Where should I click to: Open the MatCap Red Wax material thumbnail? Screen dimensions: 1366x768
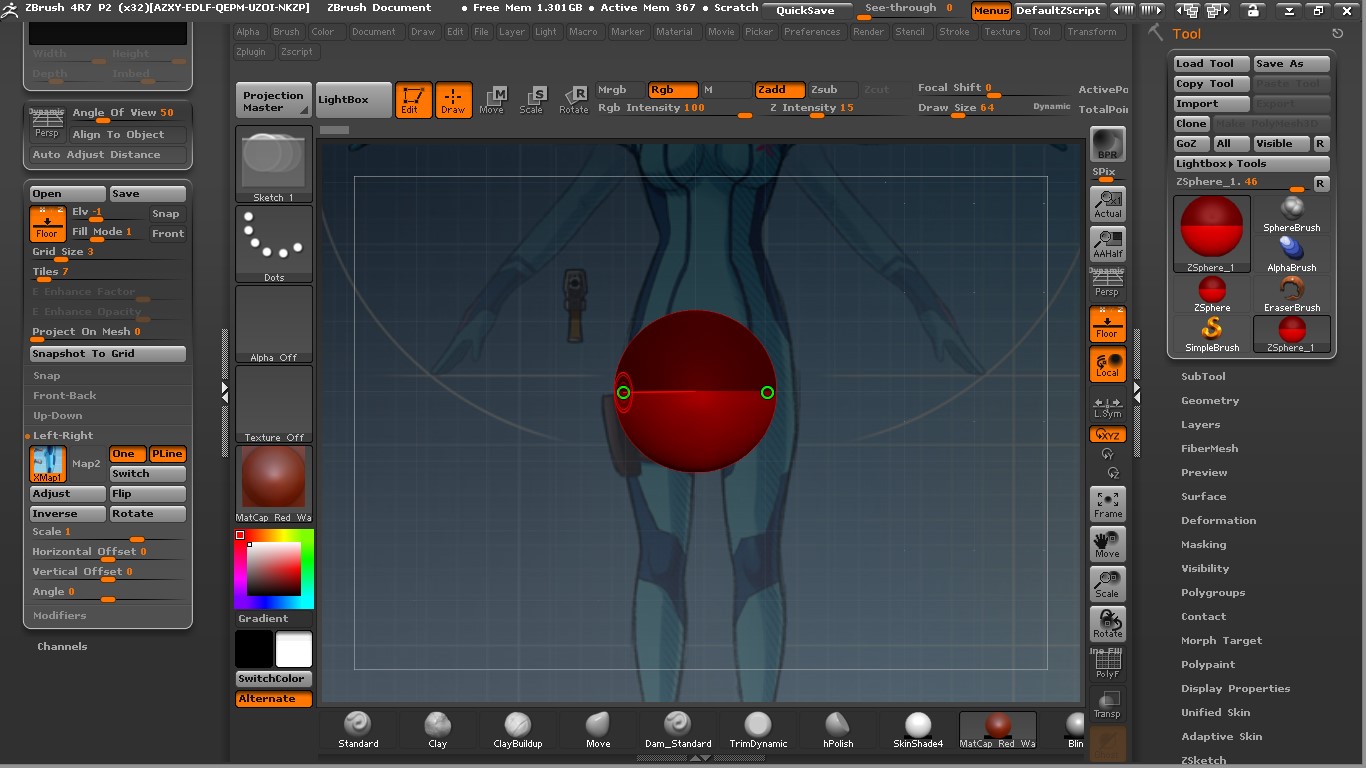(273, 479)
